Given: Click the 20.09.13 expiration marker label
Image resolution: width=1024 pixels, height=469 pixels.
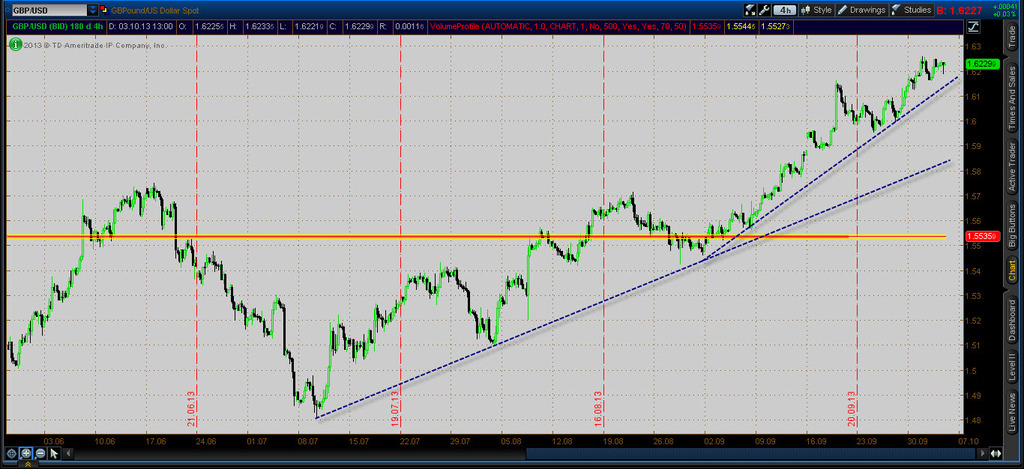Looking at the screenshot, I should pos(852,408).
